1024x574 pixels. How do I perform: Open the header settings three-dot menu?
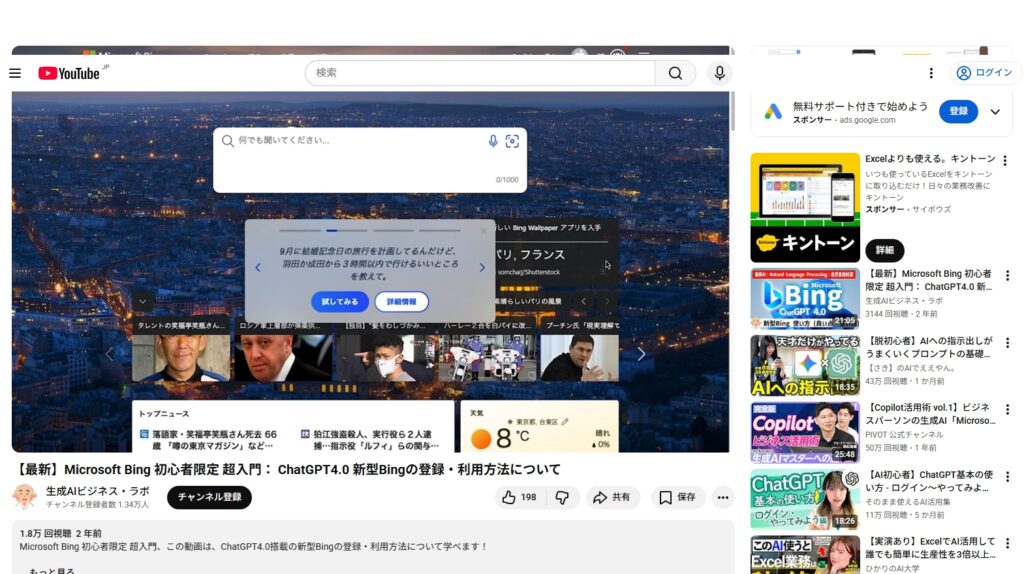tap(931, 73)
